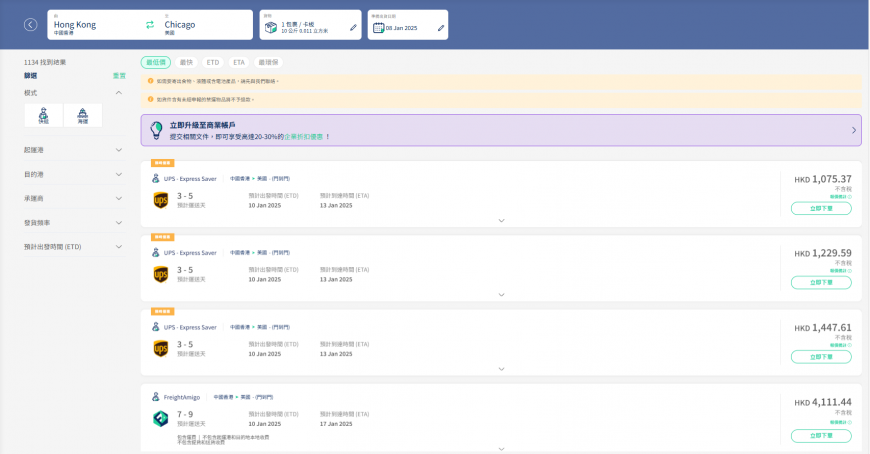Click the package box icon in the cargo field
This screenshot has height=454, width=870.
click(271, 27)
